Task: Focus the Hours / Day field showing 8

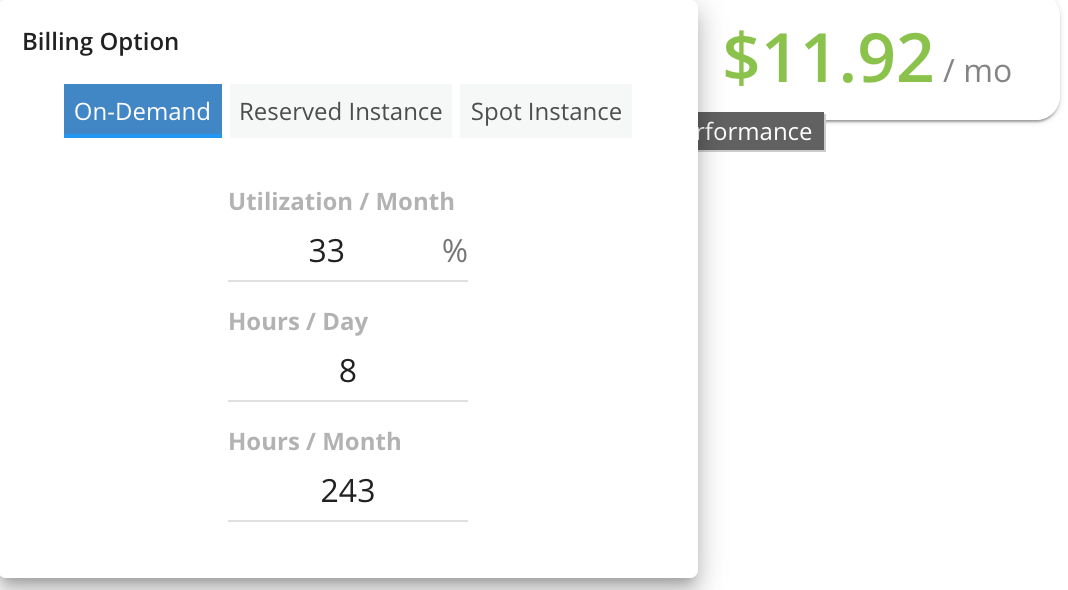Action: 347,371
